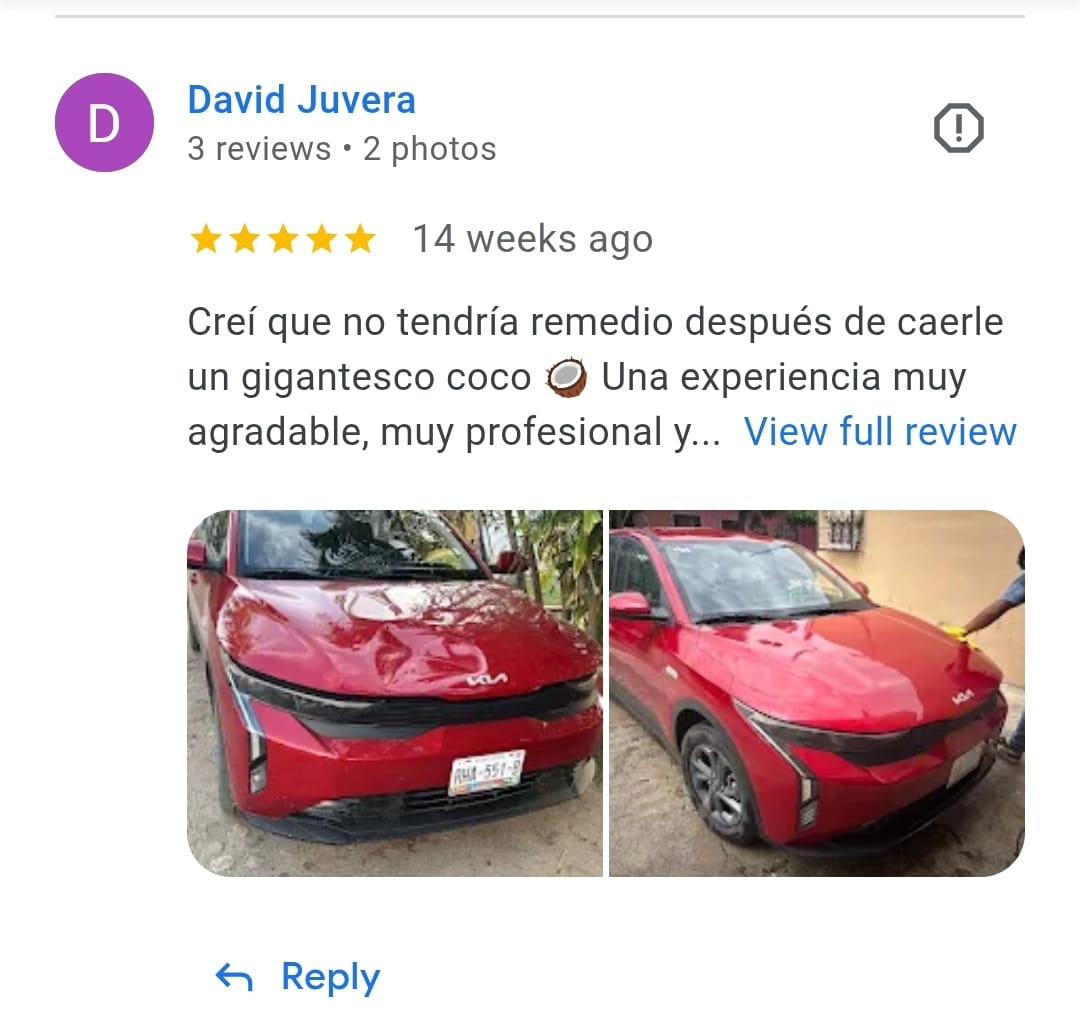Click the first rating star
1080x1035 pixels.
205,240
